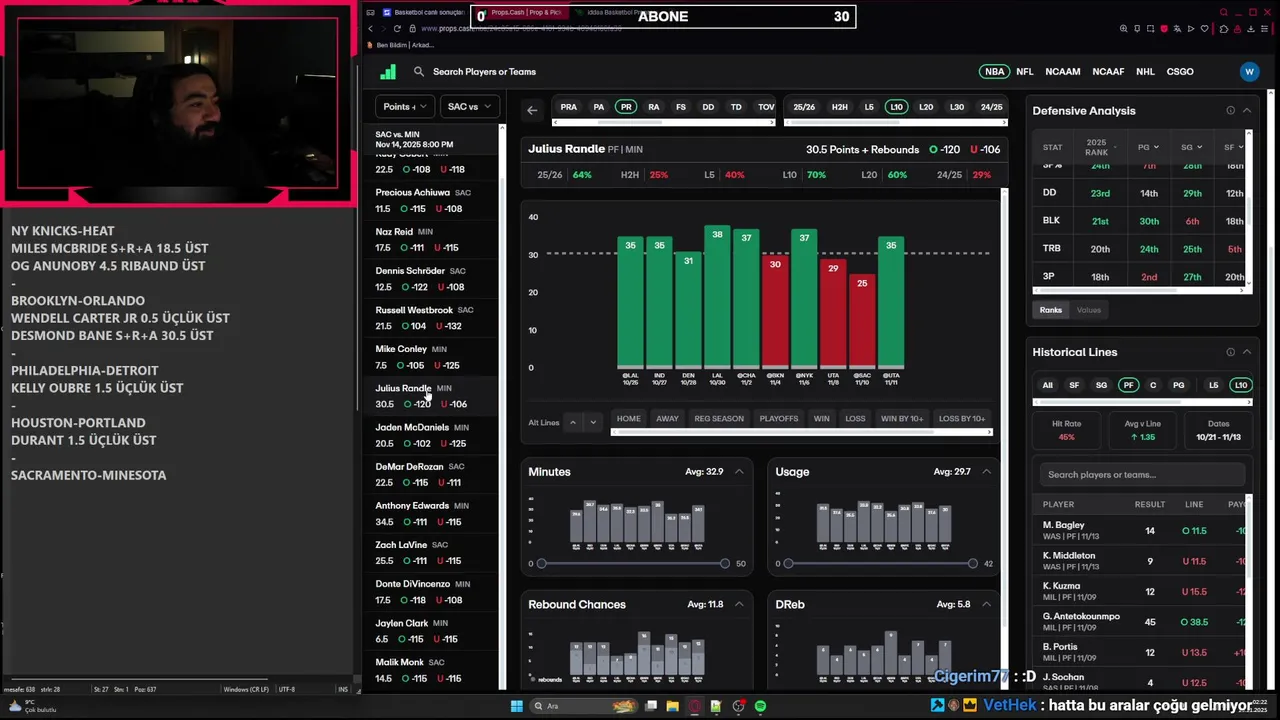
Task: Open File Explorer folder in taskbar
Action: point(672,706)
